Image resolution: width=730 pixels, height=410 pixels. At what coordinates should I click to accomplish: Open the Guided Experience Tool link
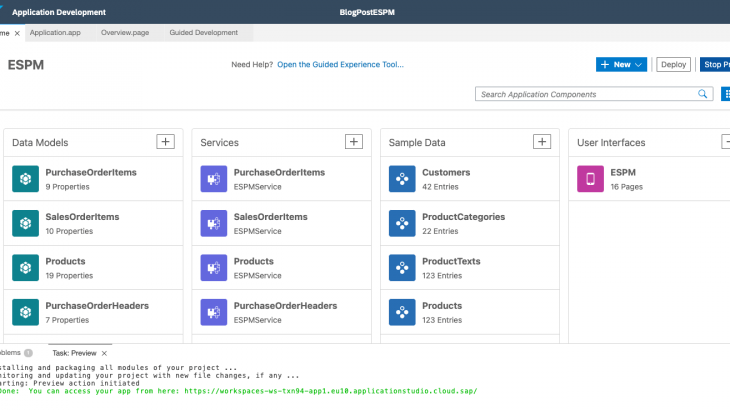pos(340,65)
